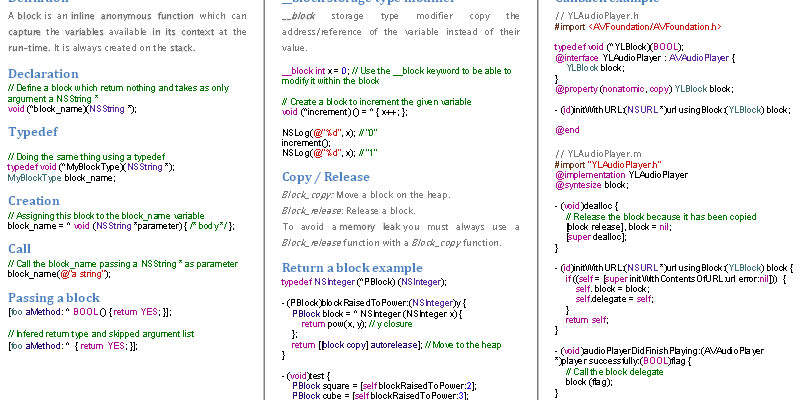Click the NSLog line ending with // "0"
The width and height of the screenshot is (800, 400).
(330, 133)
